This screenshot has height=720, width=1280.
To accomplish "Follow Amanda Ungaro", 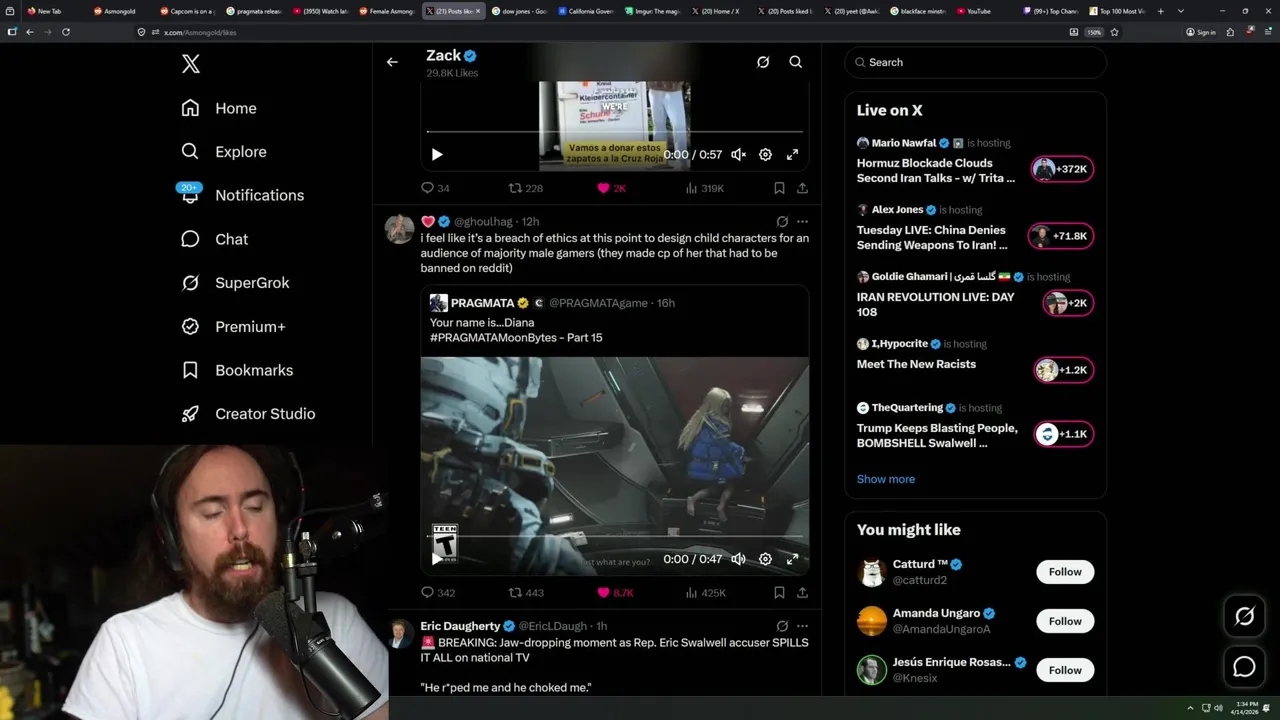I will pyautogui.click(x=1065, y=621).
